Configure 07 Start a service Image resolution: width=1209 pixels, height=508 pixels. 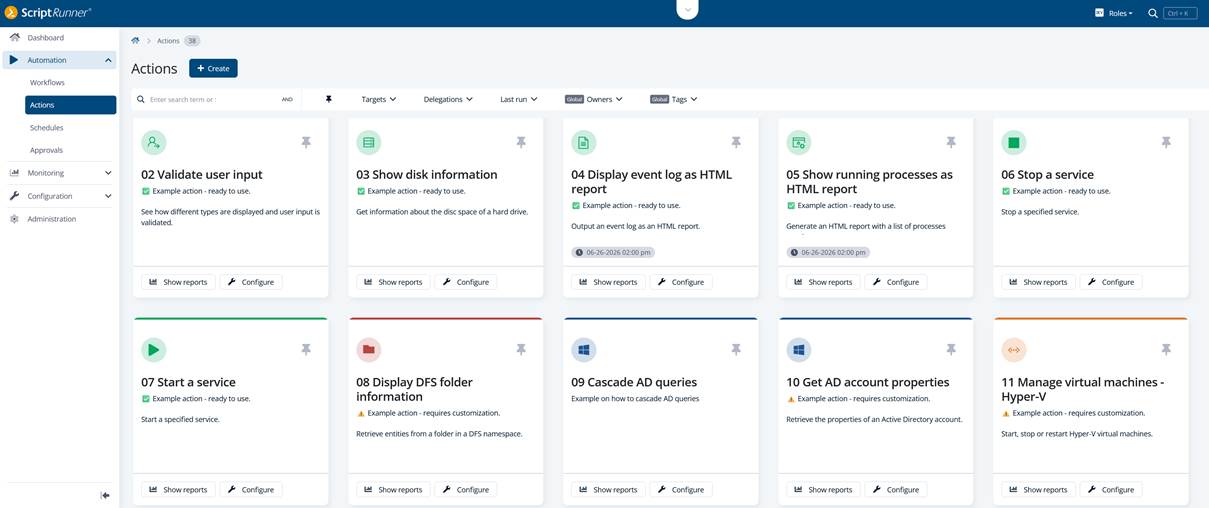pos(251,490)
